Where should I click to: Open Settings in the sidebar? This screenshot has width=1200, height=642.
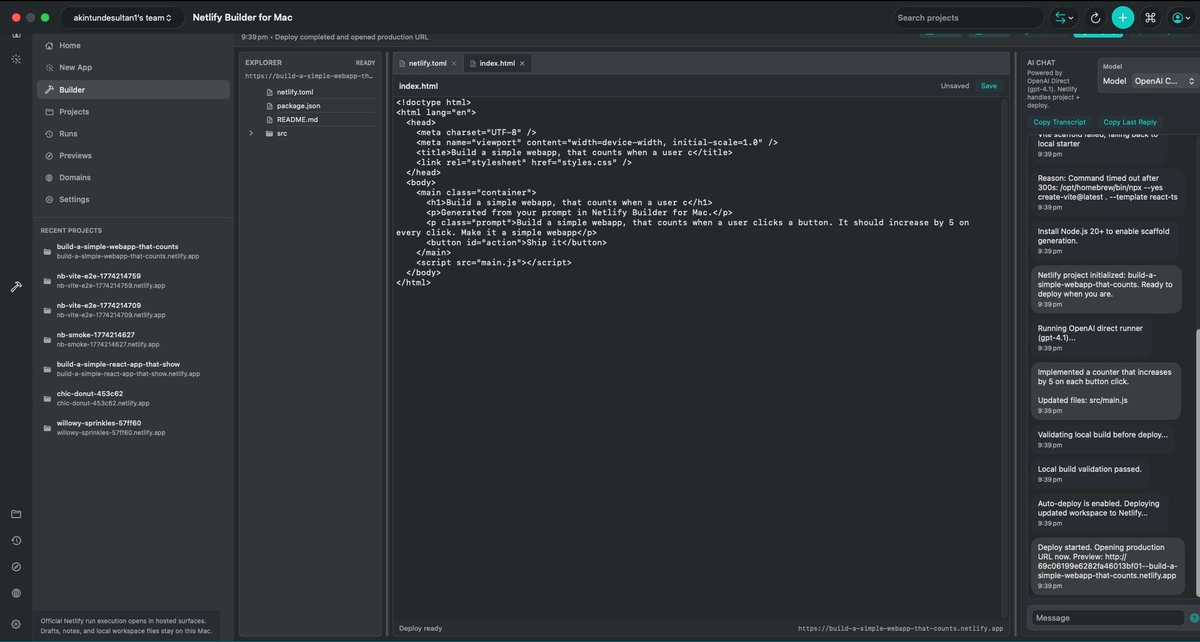[x=133, y=199]
